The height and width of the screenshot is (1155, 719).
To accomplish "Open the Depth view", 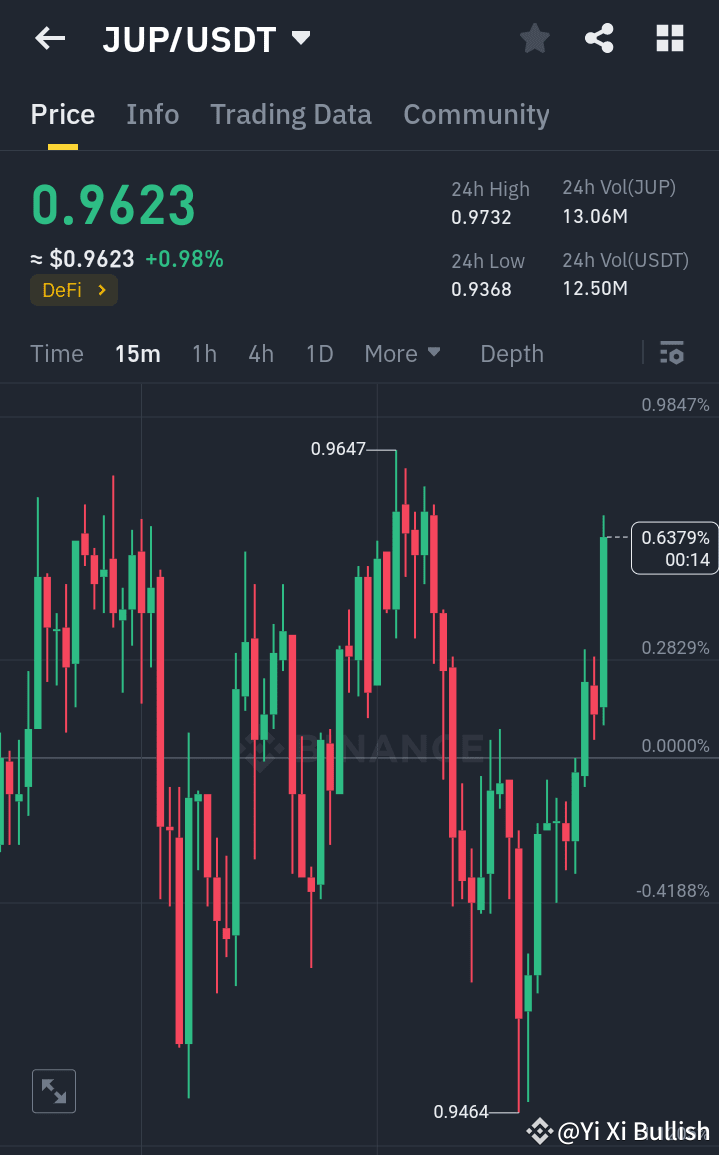I will 511,353.
